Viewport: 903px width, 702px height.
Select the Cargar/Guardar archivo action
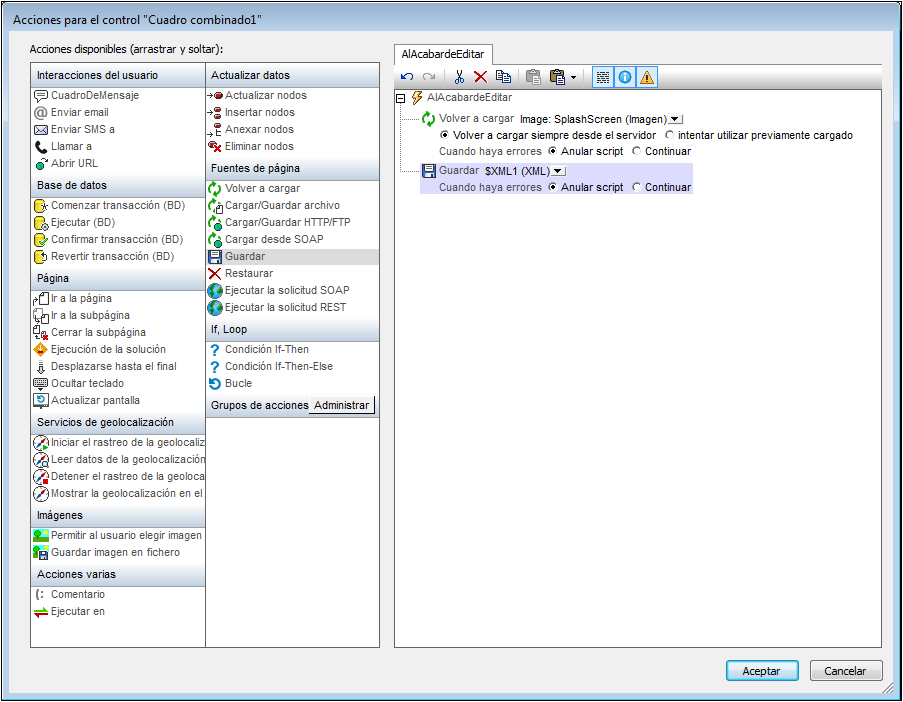coord(274,206)
